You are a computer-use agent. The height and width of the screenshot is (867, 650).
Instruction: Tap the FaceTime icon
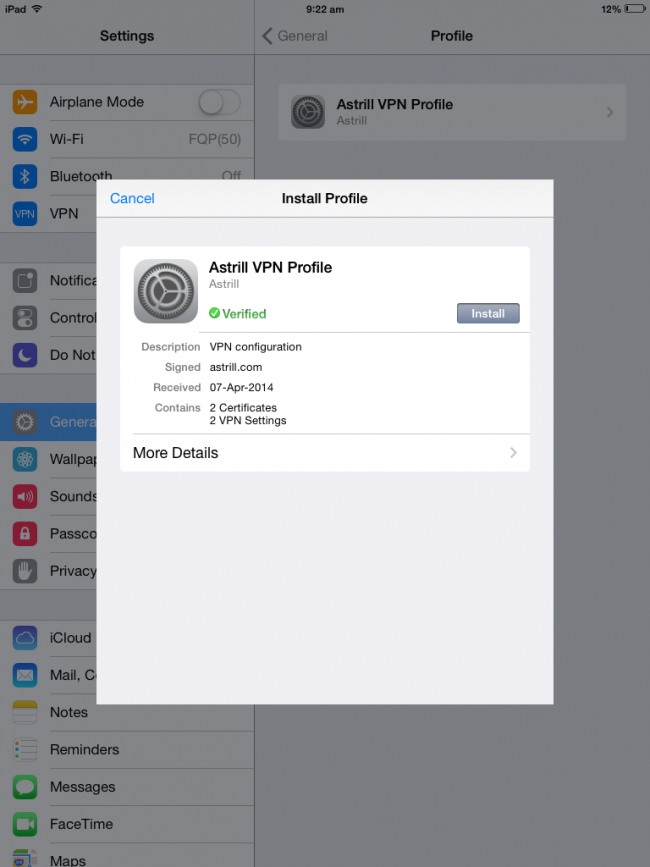click(x=25, y=824)
